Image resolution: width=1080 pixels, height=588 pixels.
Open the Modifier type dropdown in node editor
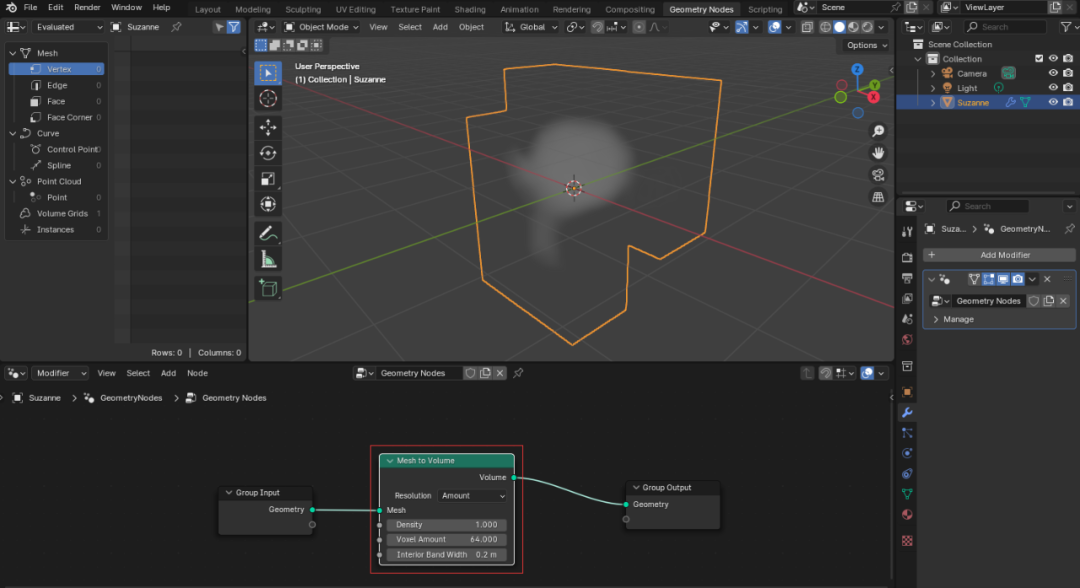point(61,373)
